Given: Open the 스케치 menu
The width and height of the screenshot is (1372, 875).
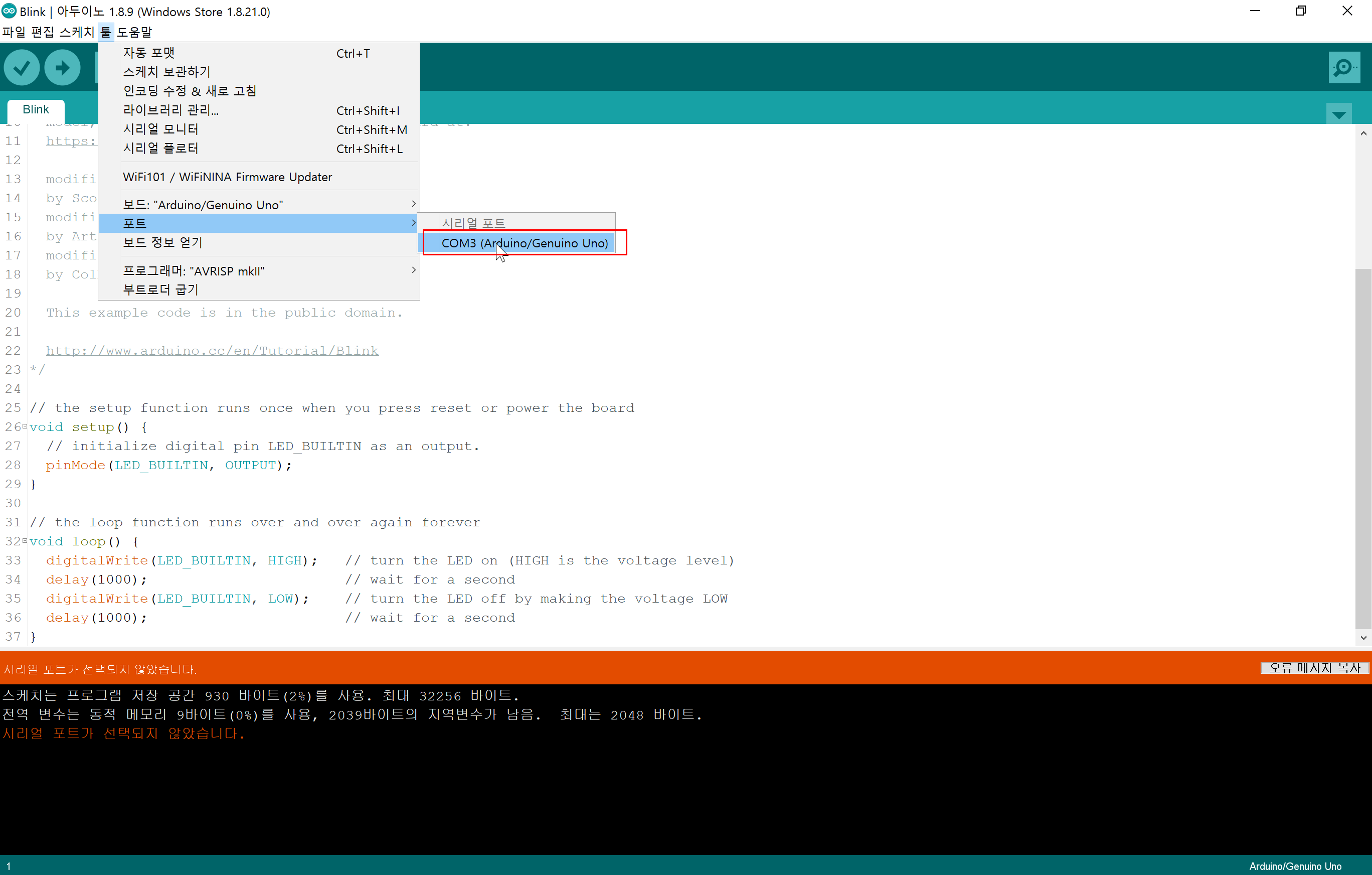Looking at the screenshot, I should pyautogui.click(x=76, y=32).
